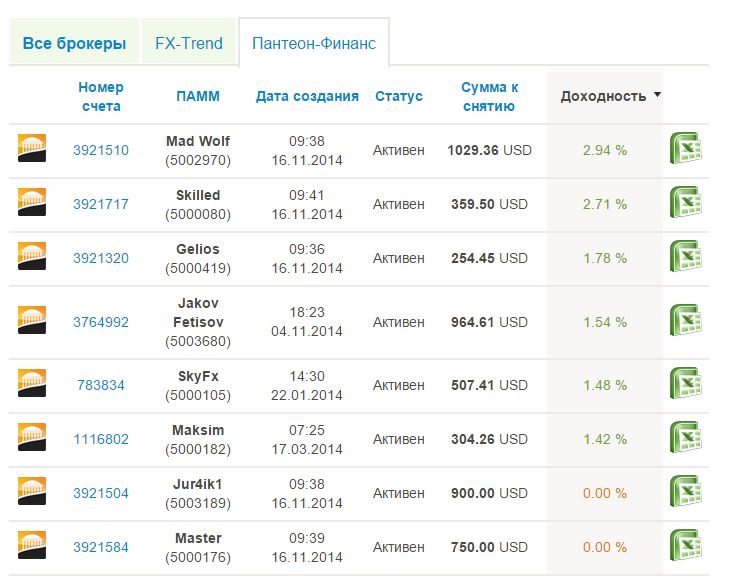
Task: Click the broker logo beside account 783834
Action: tap(32, 385)
